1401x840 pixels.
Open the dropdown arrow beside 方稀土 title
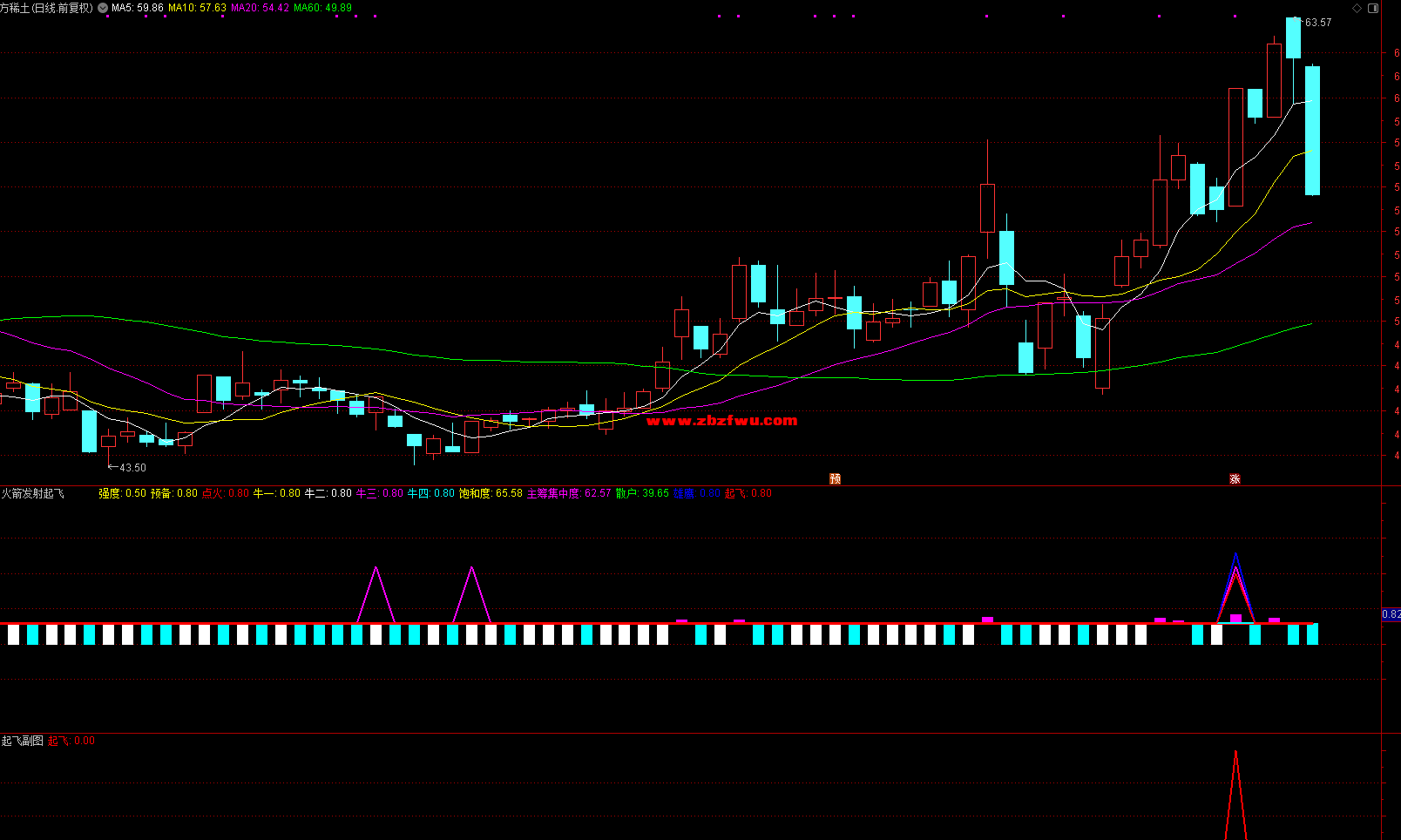tap(104, 8)
